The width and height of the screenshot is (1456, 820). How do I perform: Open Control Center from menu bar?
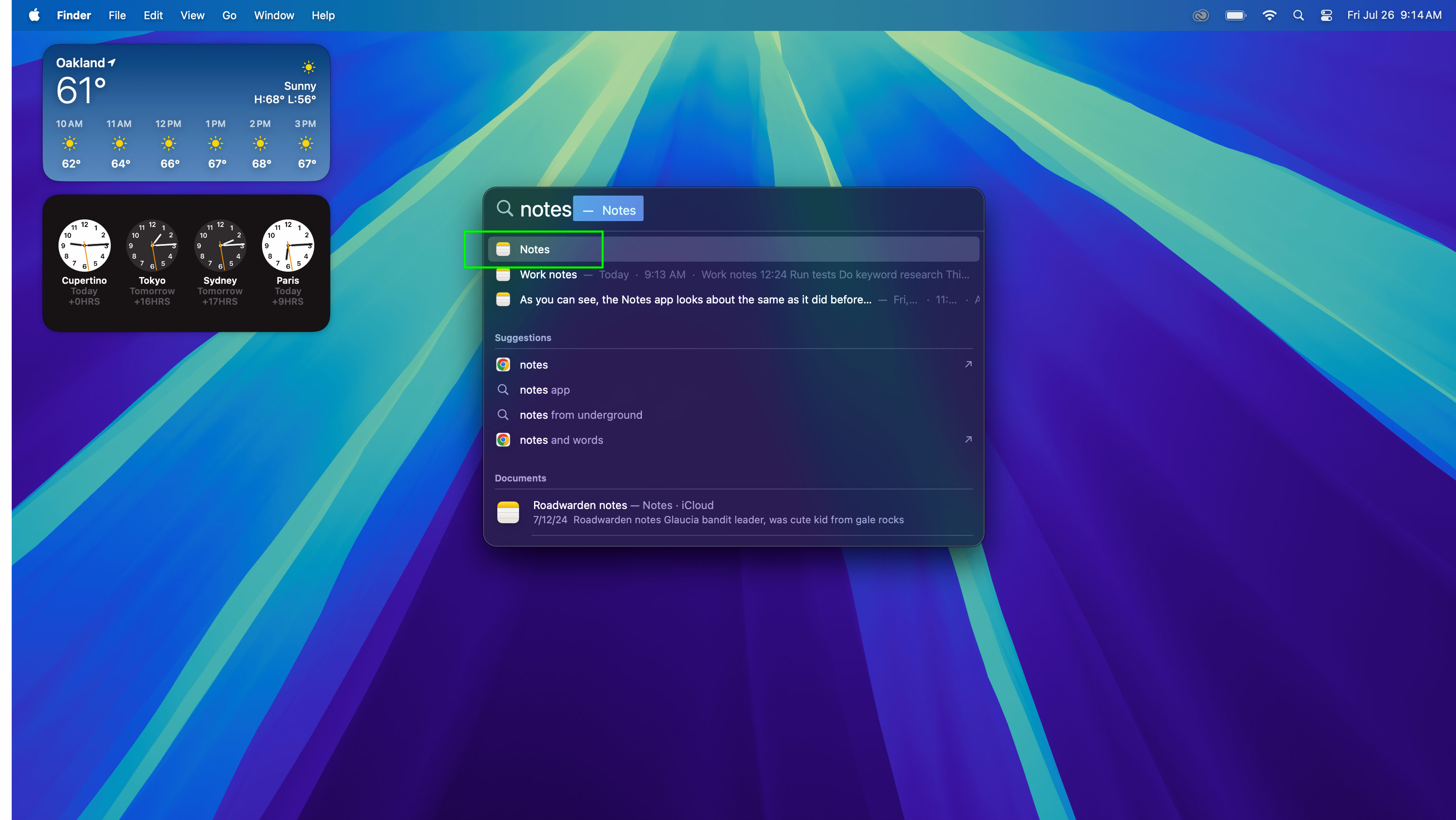(x=1326, y=15)
